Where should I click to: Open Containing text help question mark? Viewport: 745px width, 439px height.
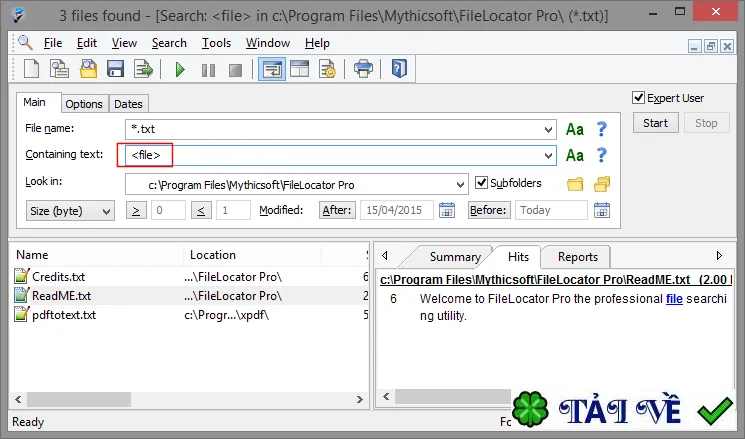(602, 155)
